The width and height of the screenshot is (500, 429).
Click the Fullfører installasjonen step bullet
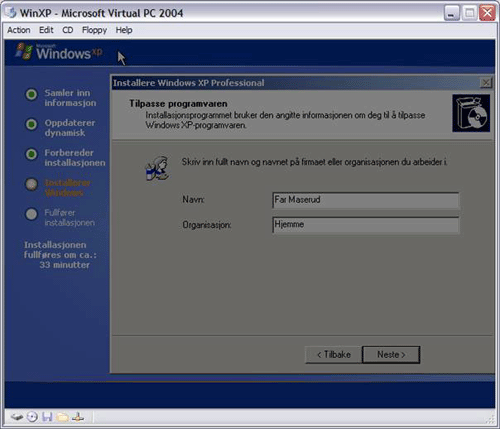click(31, 214)
